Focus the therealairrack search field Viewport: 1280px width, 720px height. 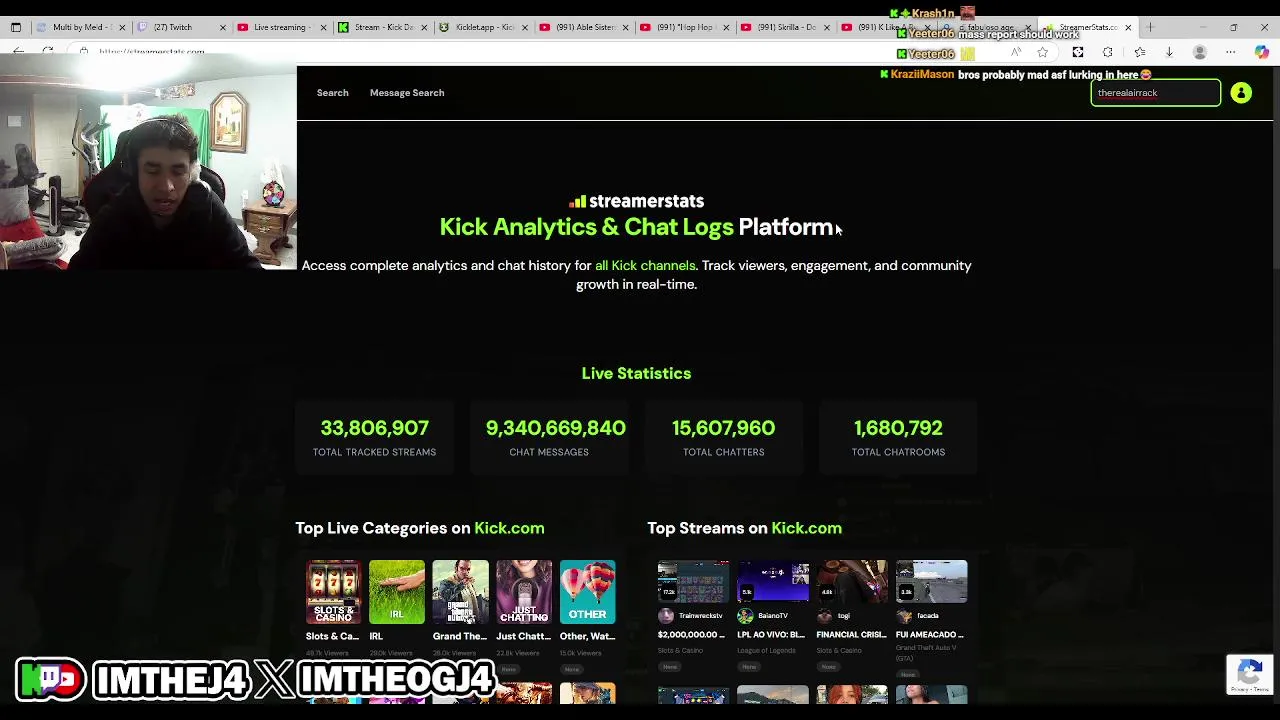1156,93
